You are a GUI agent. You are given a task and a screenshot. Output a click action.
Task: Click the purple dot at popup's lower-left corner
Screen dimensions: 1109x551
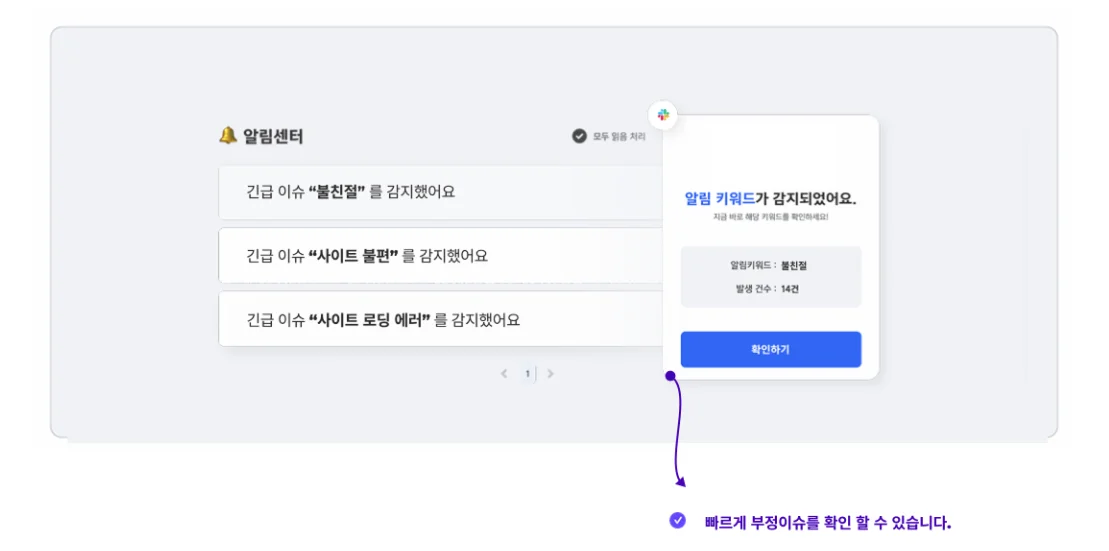click(670, 376)
